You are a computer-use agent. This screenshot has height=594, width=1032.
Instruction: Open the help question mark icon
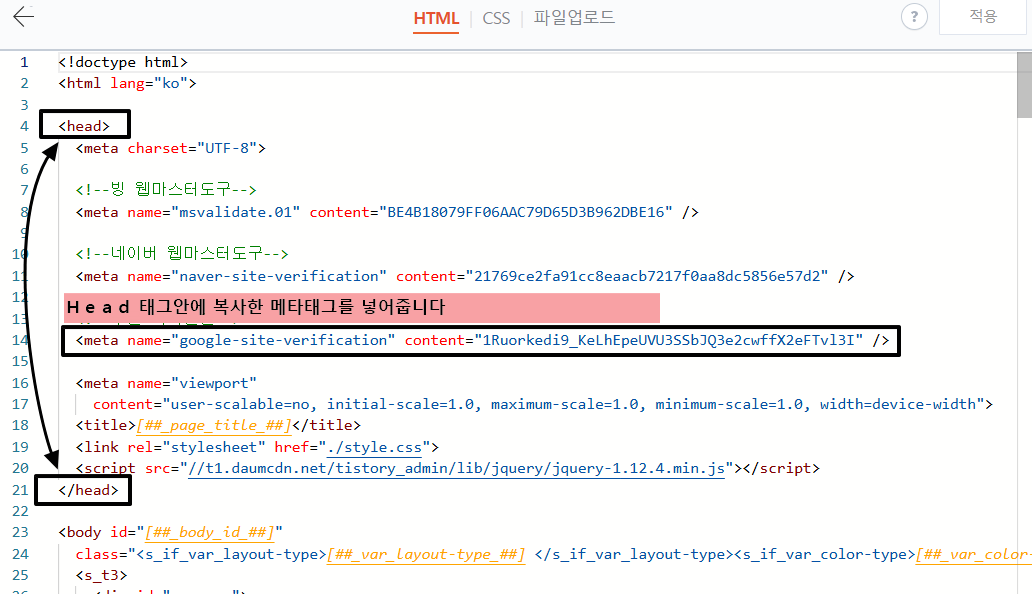point(913,17)
